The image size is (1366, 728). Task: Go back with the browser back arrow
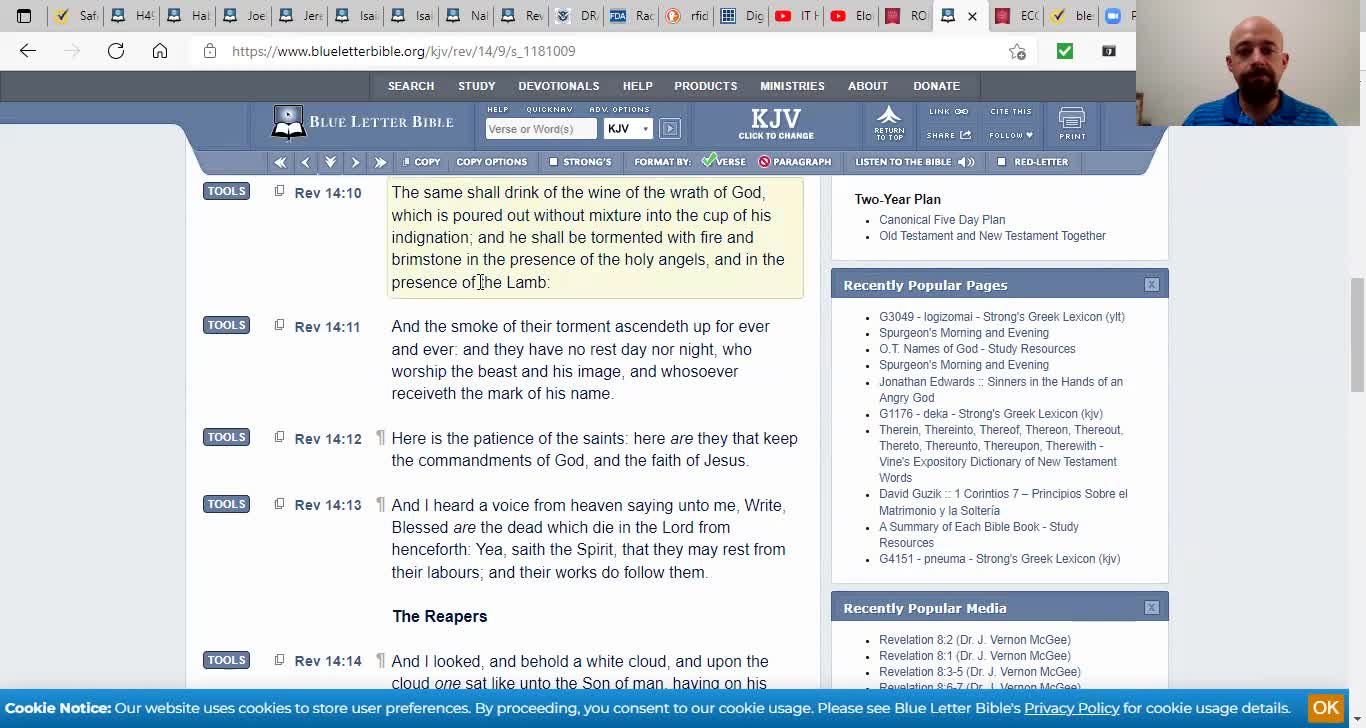tap(28, 51)
